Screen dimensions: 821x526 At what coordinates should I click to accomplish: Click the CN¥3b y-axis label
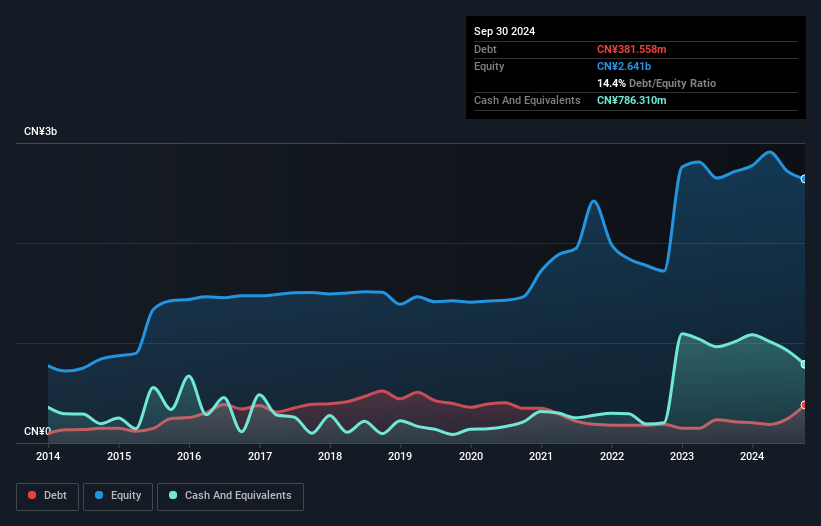click(40, 131)
